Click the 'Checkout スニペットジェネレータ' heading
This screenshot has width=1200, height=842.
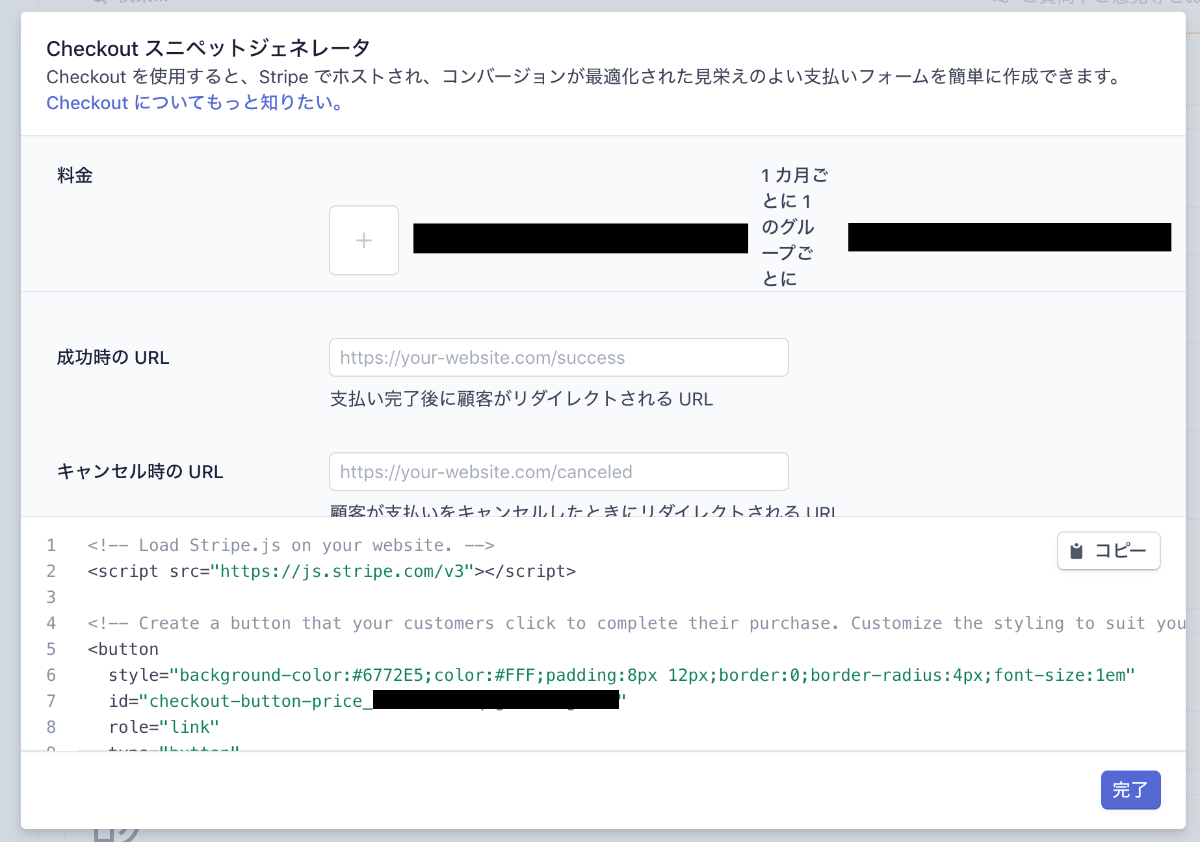click(208, 48)
